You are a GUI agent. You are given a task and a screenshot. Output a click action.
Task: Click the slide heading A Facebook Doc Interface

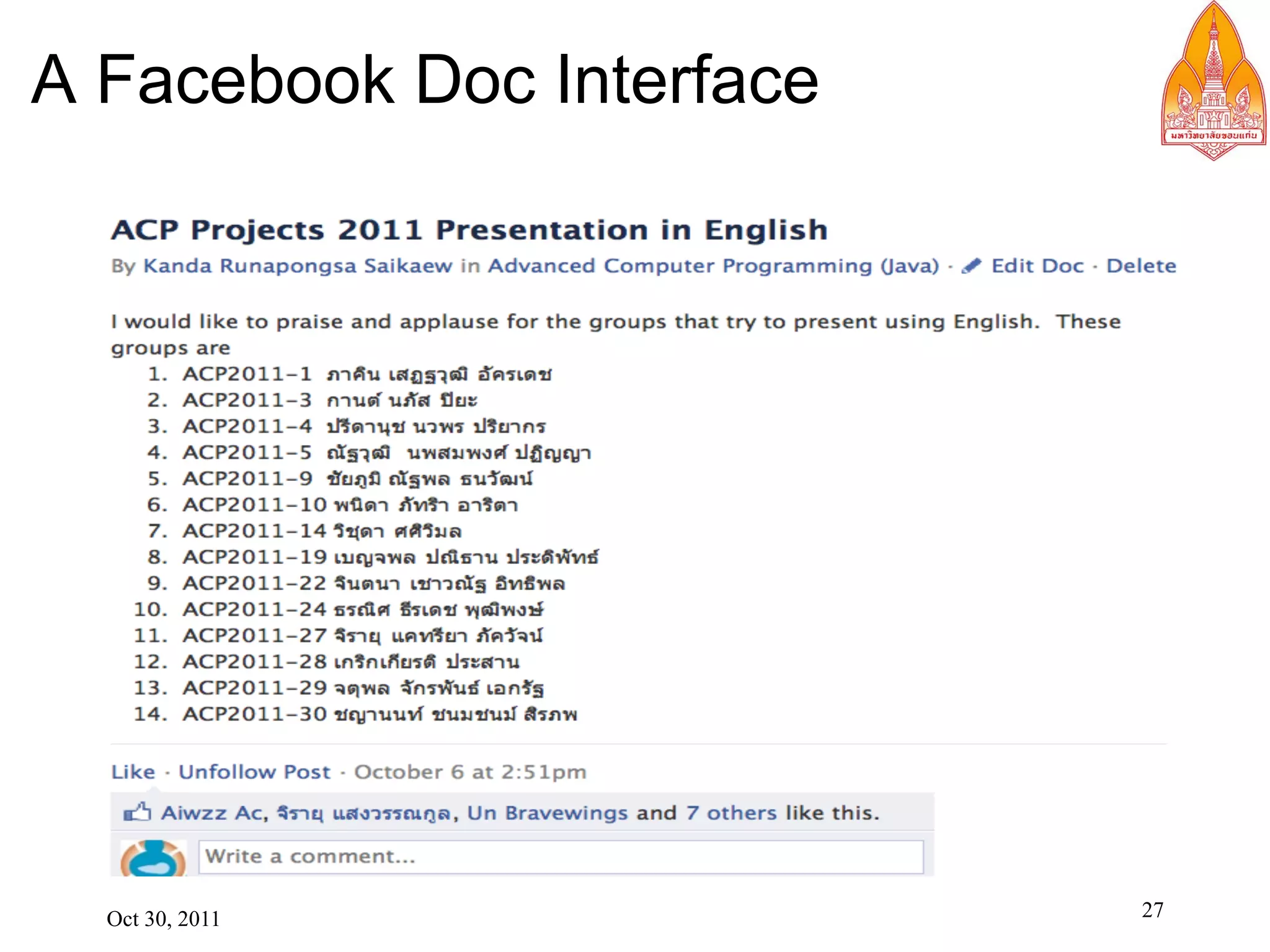coord(425,79)
